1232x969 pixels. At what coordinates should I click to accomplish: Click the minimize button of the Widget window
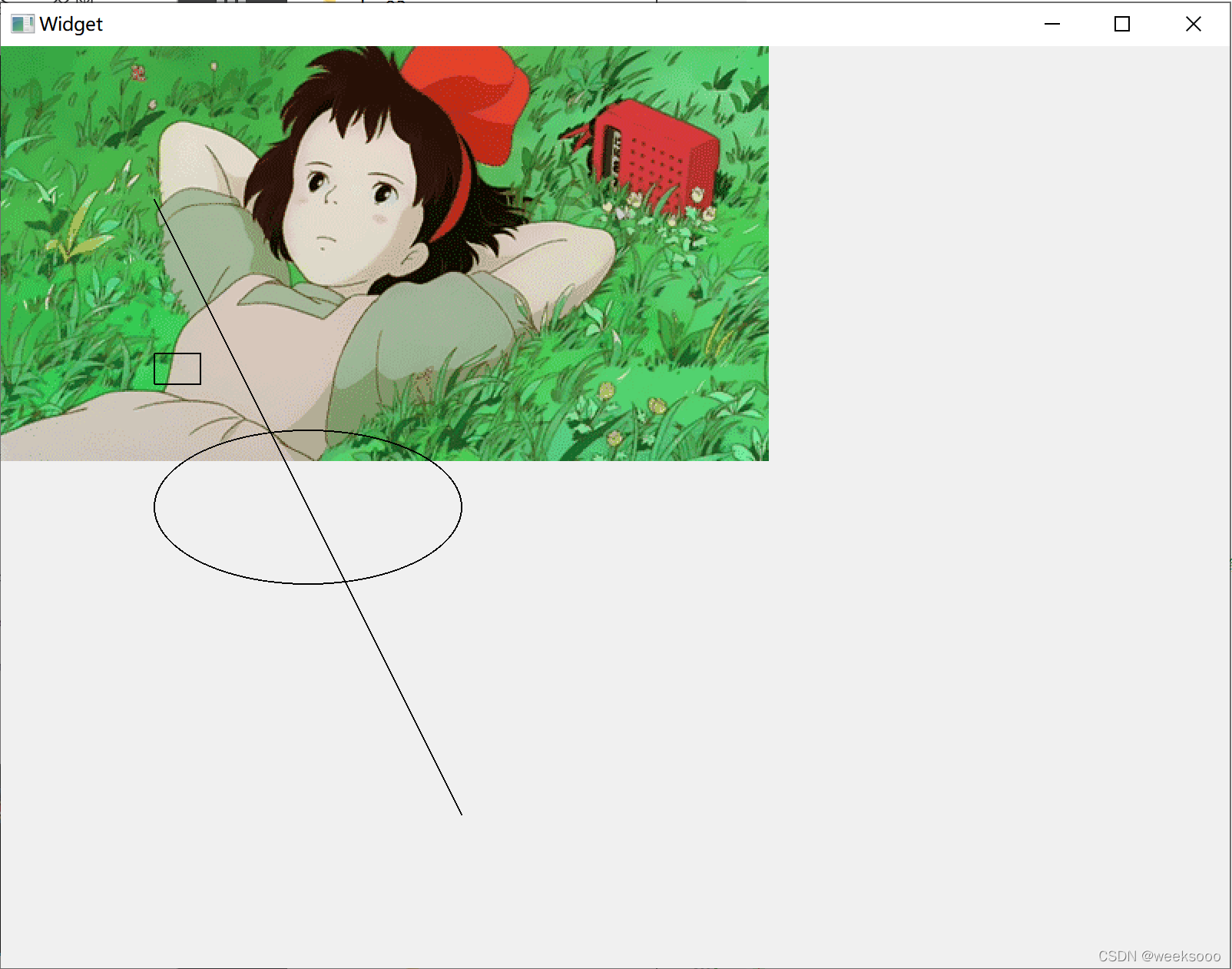pyautogui.click(x=1052, y=24)
